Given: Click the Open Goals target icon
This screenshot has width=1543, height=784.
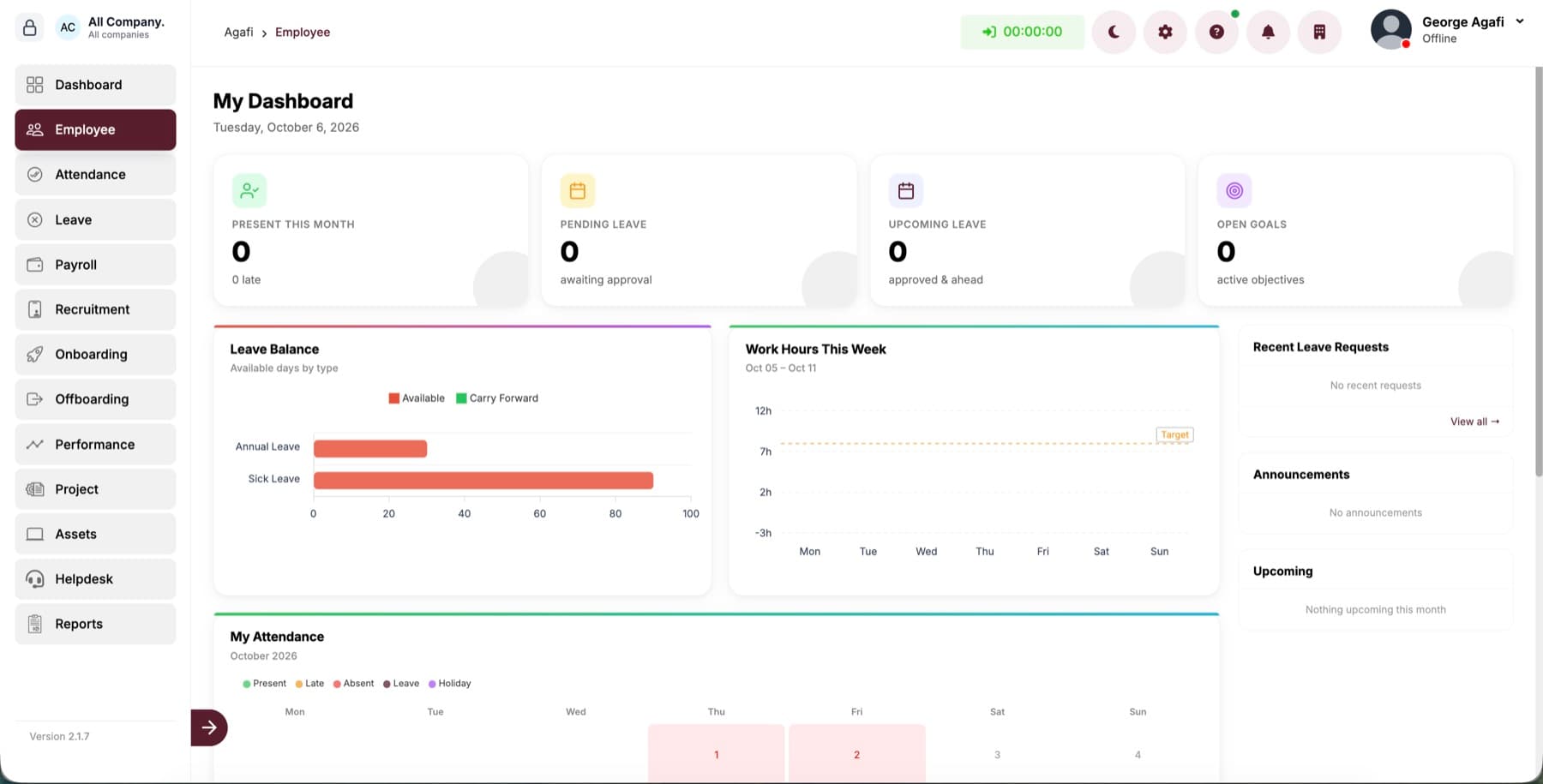Looking at the screenshot, I should pyautogui.click(x=1234, y=190).
